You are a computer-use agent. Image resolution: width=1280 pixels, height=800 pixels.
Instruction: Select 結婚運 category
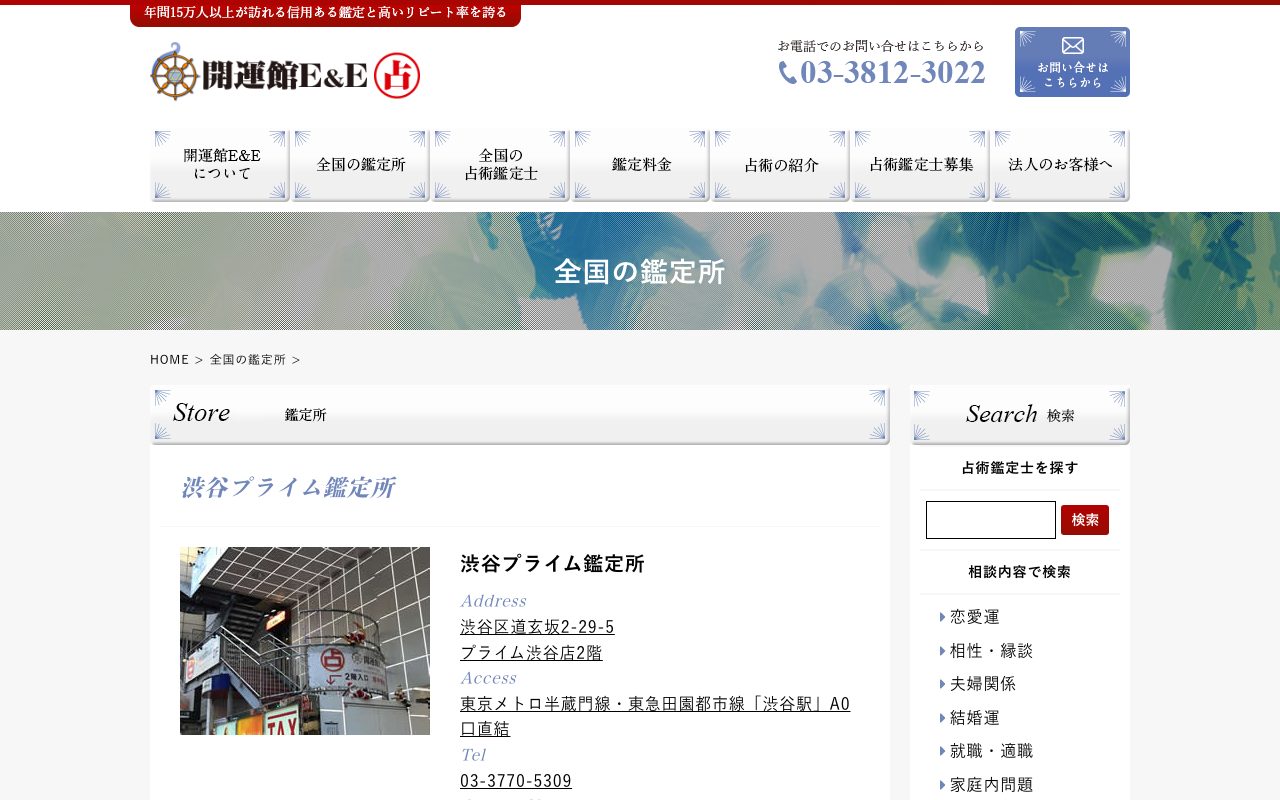[x=975, y=718]
